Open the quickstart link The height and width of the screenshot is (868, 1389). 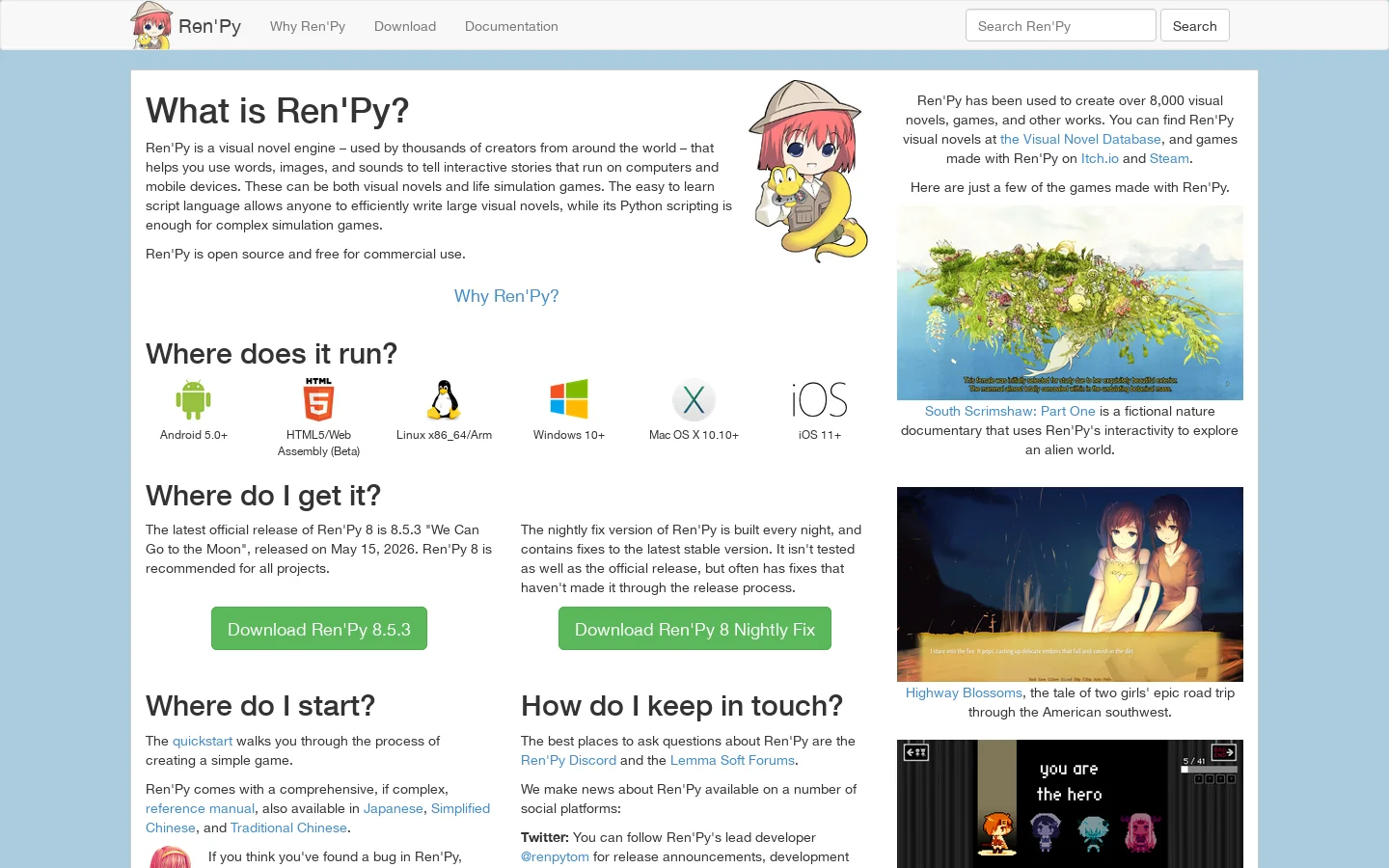point(203,741)
